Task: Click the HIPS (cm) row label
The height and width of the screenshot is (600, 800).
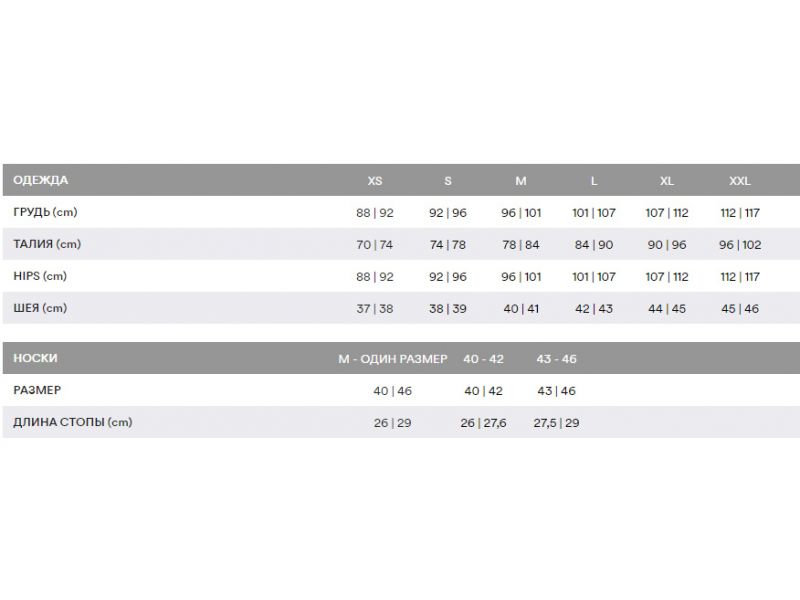Action: tap(40, 276)
